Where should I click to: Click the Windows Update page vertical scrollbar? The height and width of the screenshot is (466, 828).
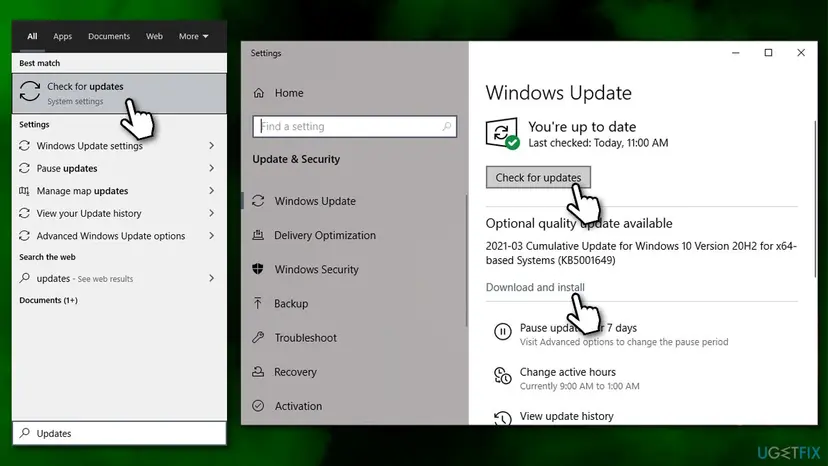(x=815, y=200)
